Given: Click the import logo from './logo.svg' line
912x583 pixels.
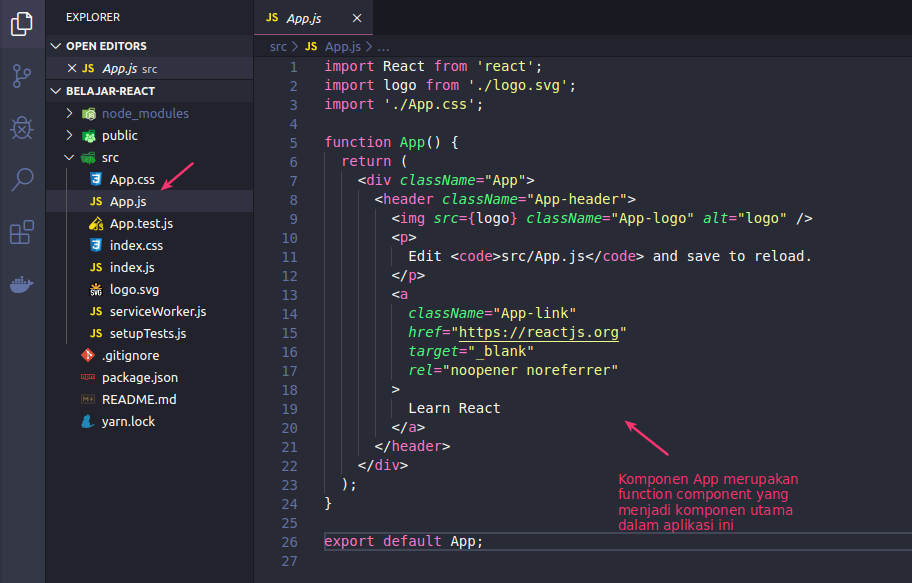Looking at the screenshot, I should pos(450,86).
